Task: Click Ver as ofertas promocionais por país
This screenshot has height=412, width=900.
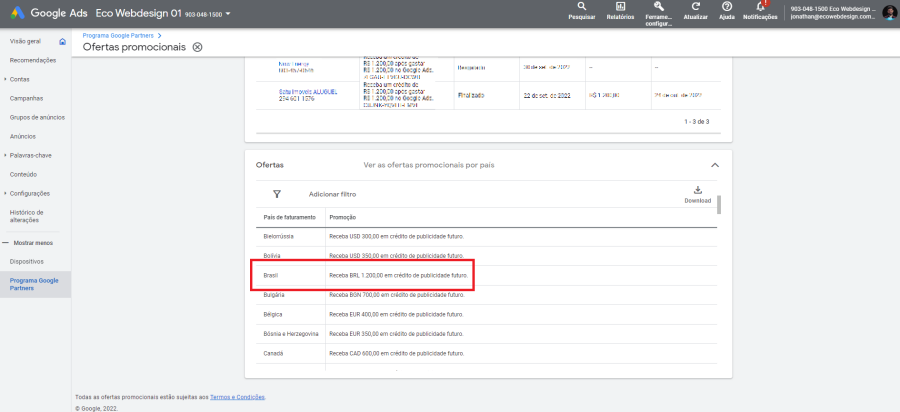Action: (x=429, y=165)
